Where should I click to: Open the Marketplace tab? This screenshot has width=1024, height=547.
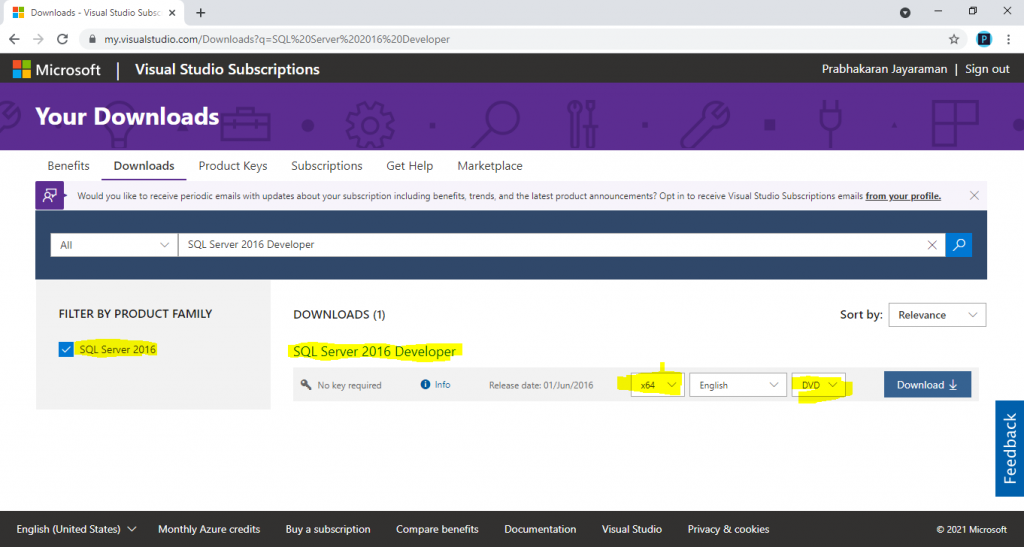[x=490, y=166]
